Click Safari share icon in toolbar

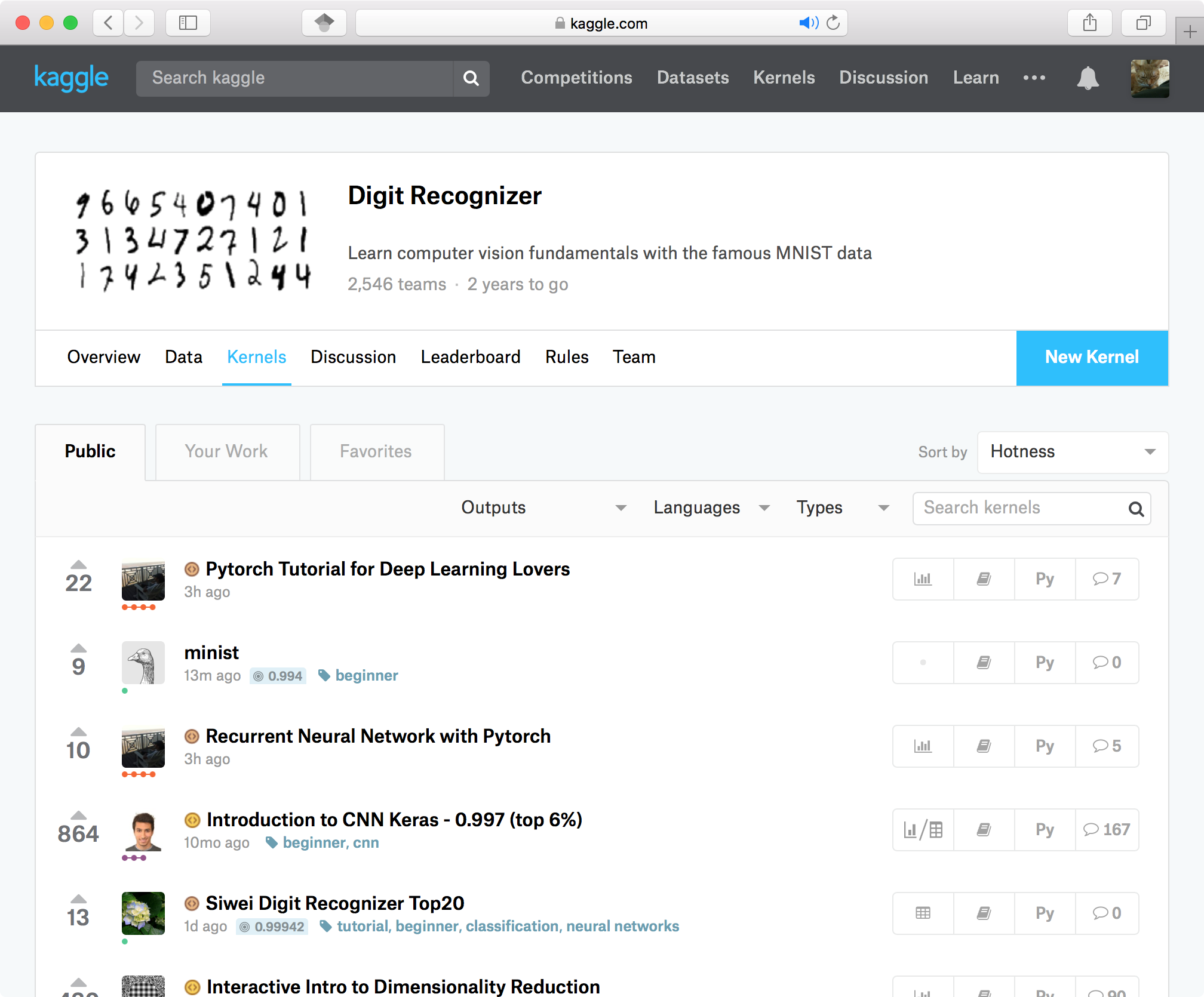click(x=1089, y=23)
